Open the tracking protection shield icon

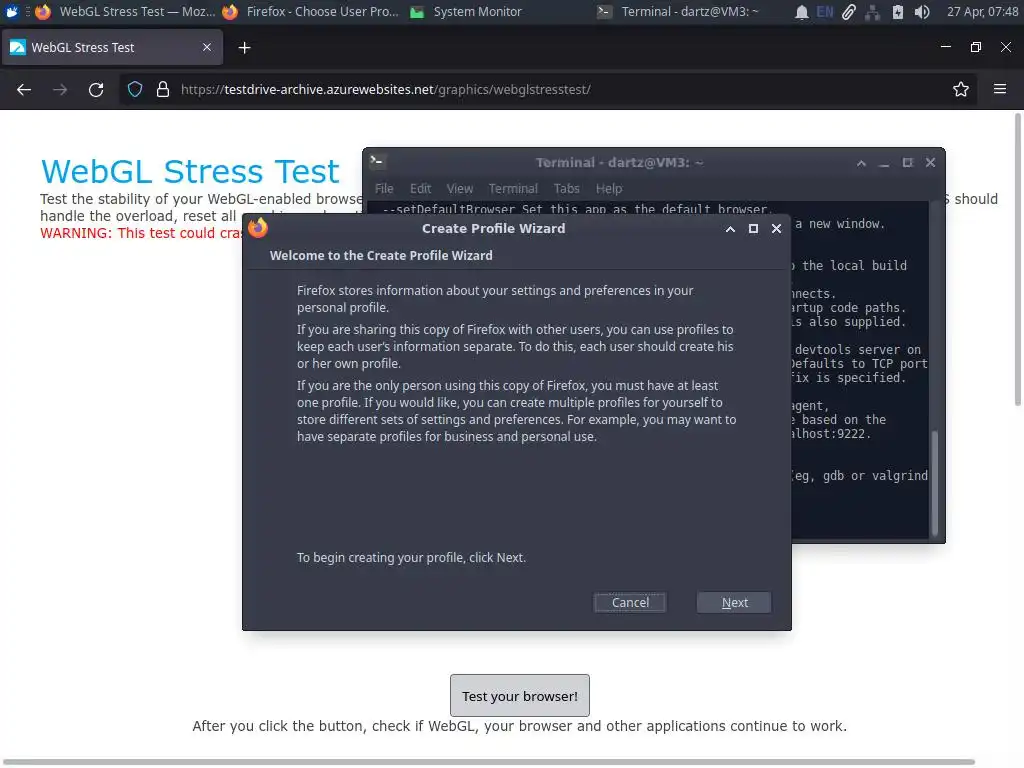(135, 89)
